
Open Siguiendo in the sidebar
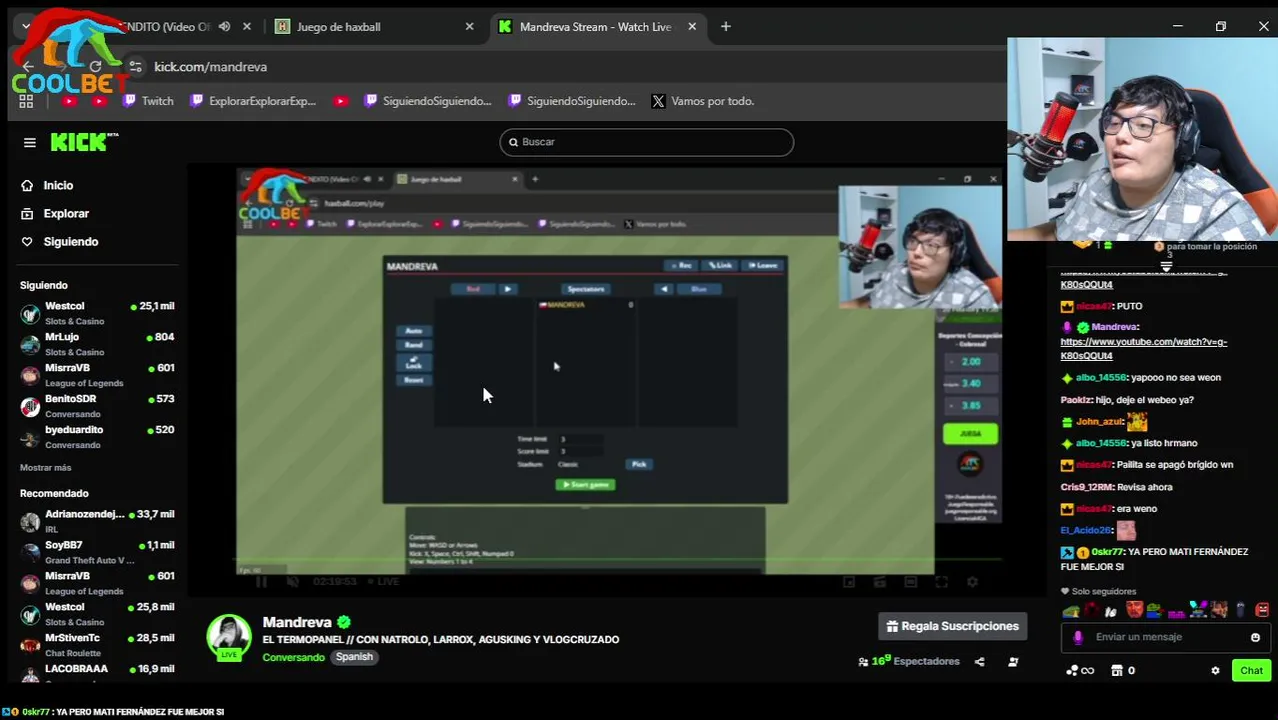tap(70, 241)
